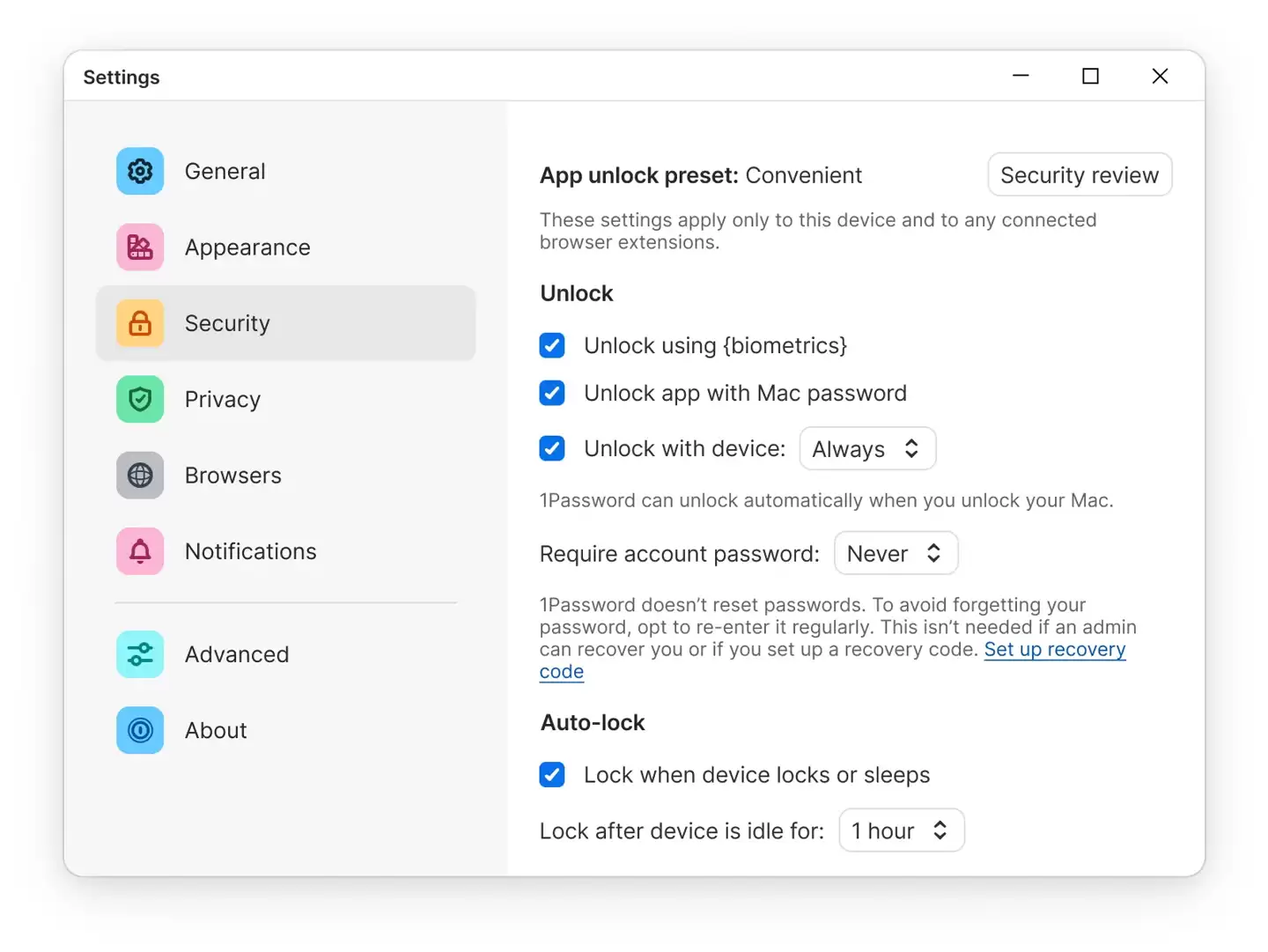Screen dimensions: 1268x952
Task: Click the Security review button
Action: pyautogui.click(x=1080, y=174)
